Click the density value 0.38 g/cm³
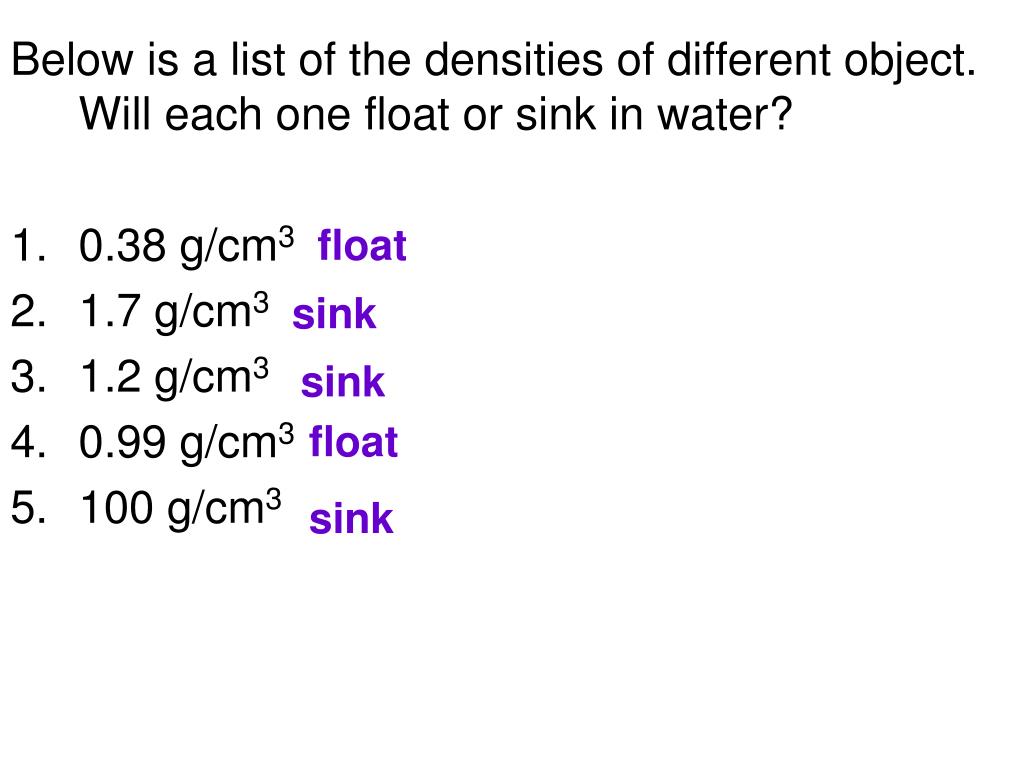The width and height of the screenshot is (1024, 768). coord(187,247)
